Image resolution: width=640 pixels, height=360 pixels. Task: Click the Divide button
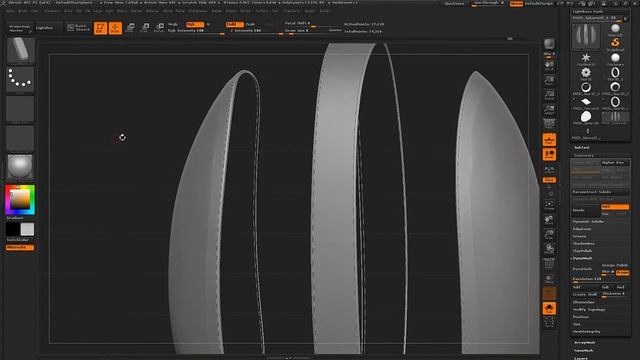[x=586, y=210]
